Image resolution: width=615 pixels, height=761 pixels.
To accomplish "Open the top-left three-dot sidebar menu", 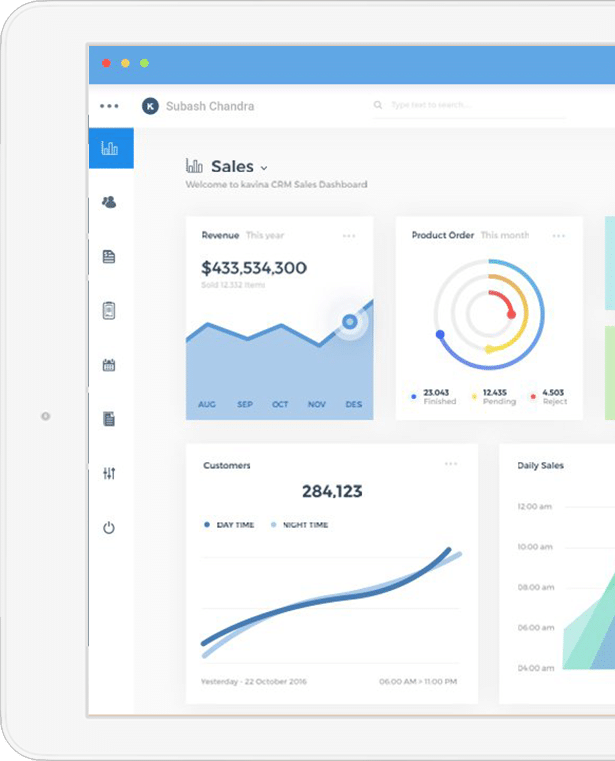I will coord(109,106).
